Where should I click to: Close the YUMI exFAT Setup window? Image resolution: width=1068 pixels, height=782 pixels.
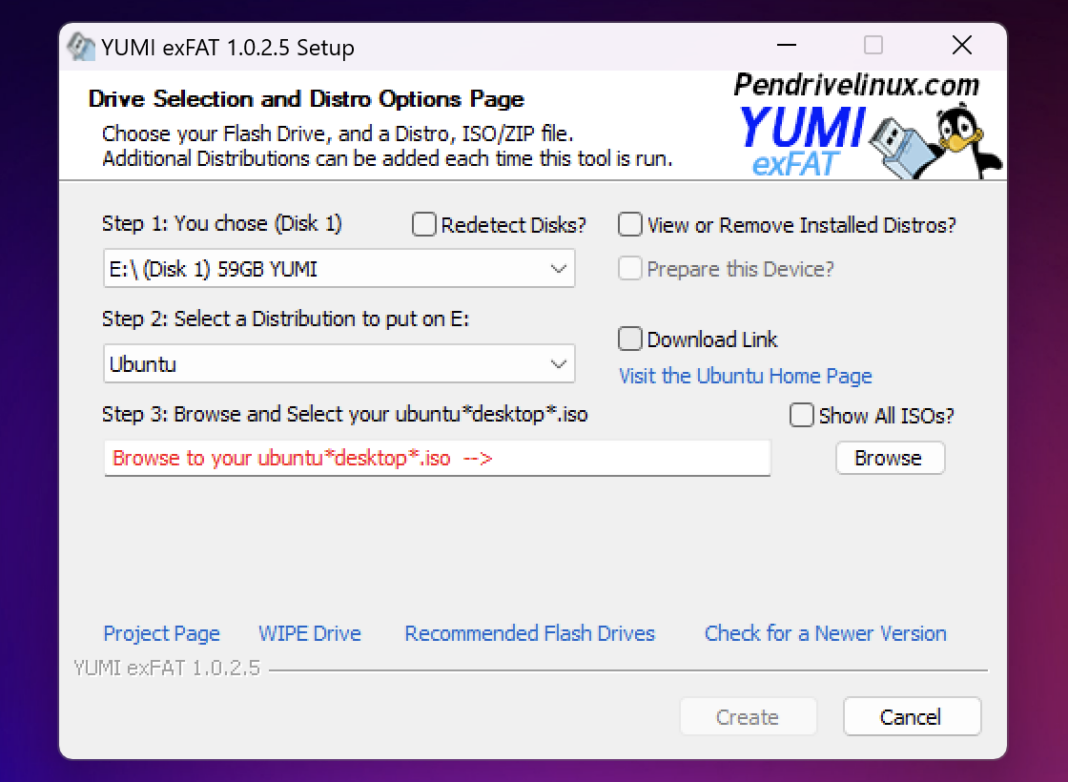click(962, 46)
